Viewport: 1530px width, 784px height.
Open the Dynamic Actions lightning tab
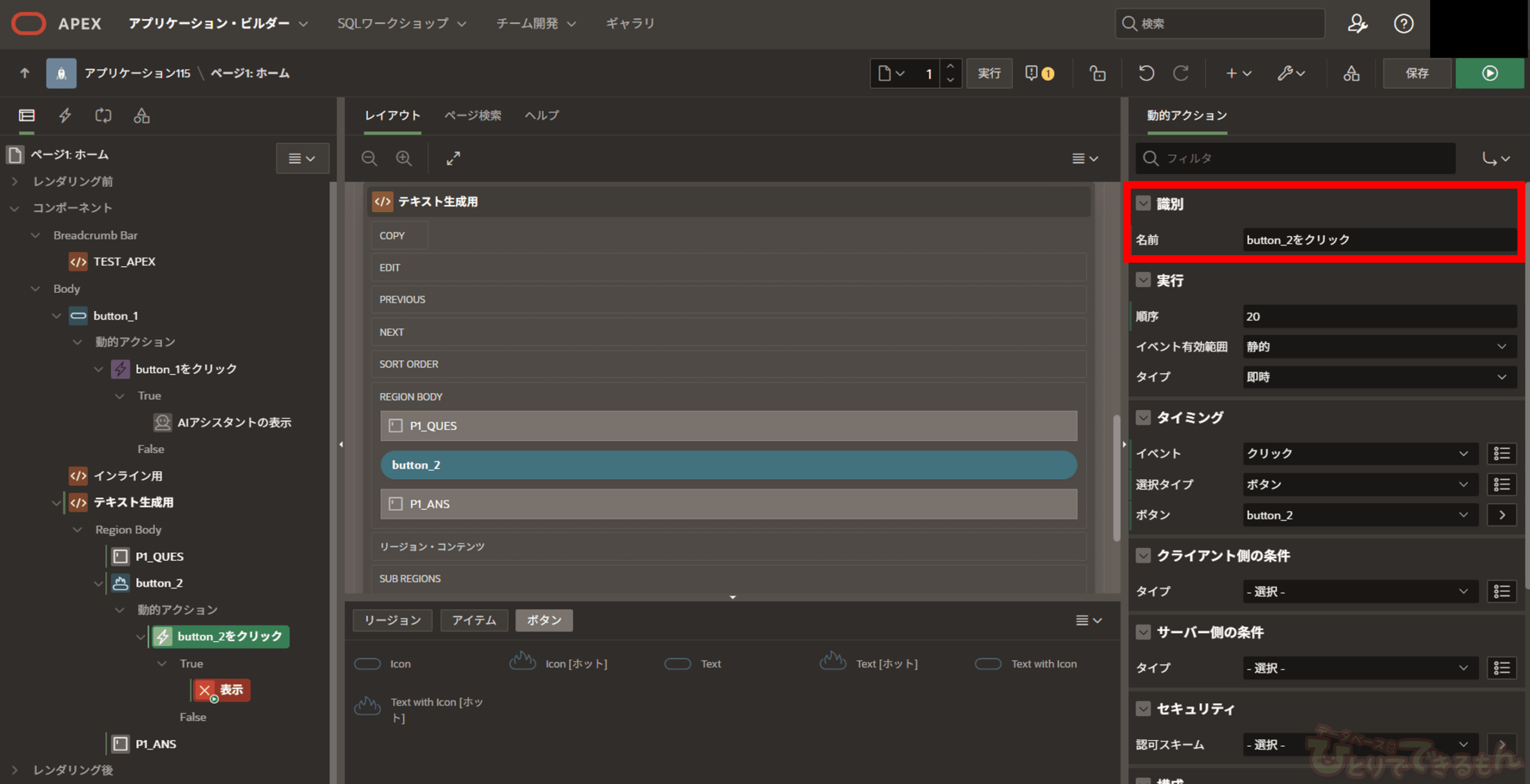click(x=65, y=115)
